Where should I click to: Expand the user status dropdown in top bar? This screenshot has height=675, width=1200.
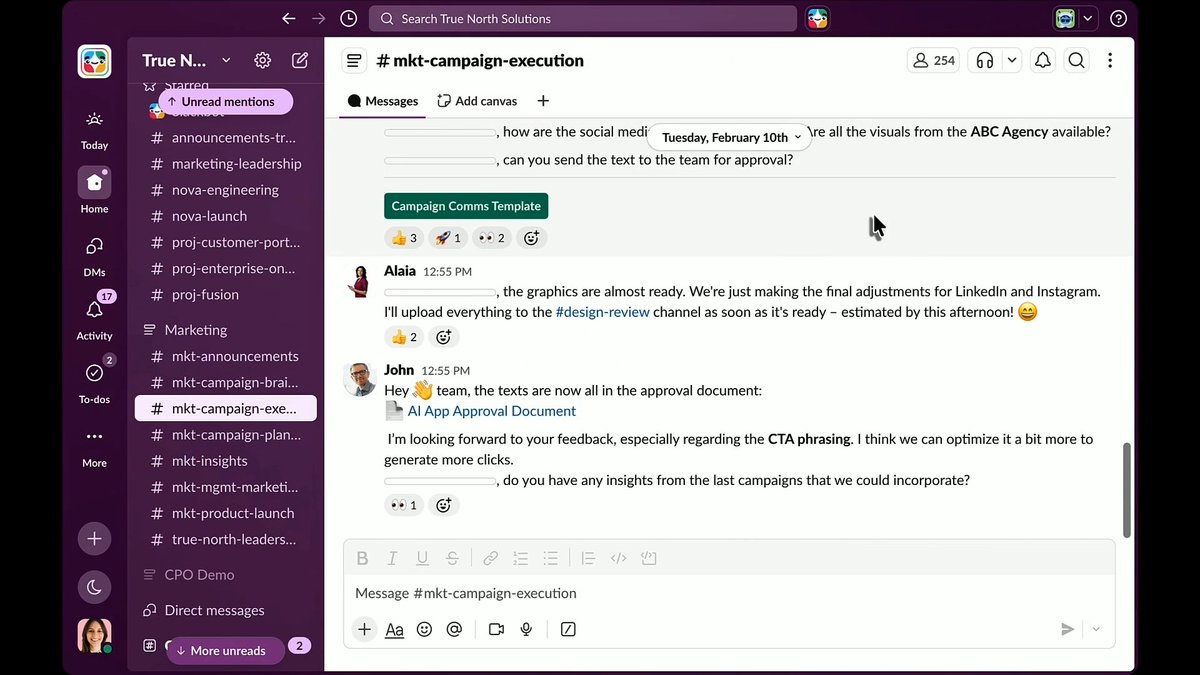pos(1088,18)
